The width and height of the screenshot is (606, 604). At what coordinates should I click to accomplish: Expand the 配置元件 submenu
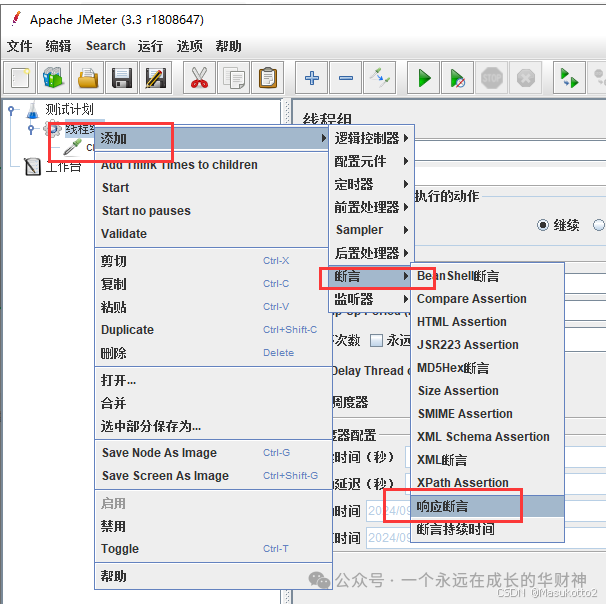click(x=371, y=161)
